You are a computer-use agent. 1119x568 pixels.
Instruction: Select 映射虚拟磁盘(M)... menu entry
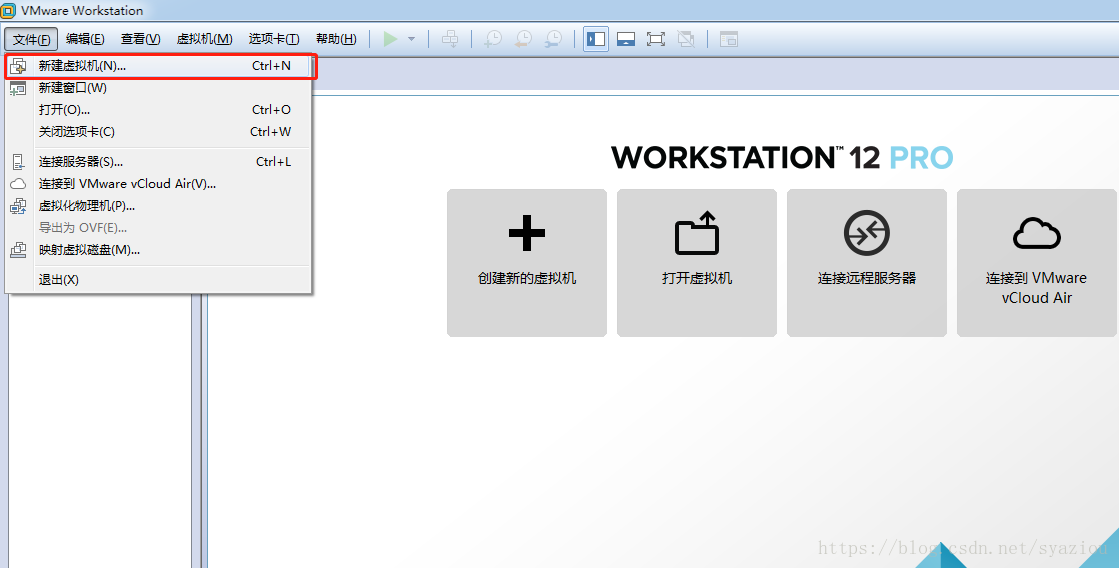pyautogui.click(x=159, y=250)
